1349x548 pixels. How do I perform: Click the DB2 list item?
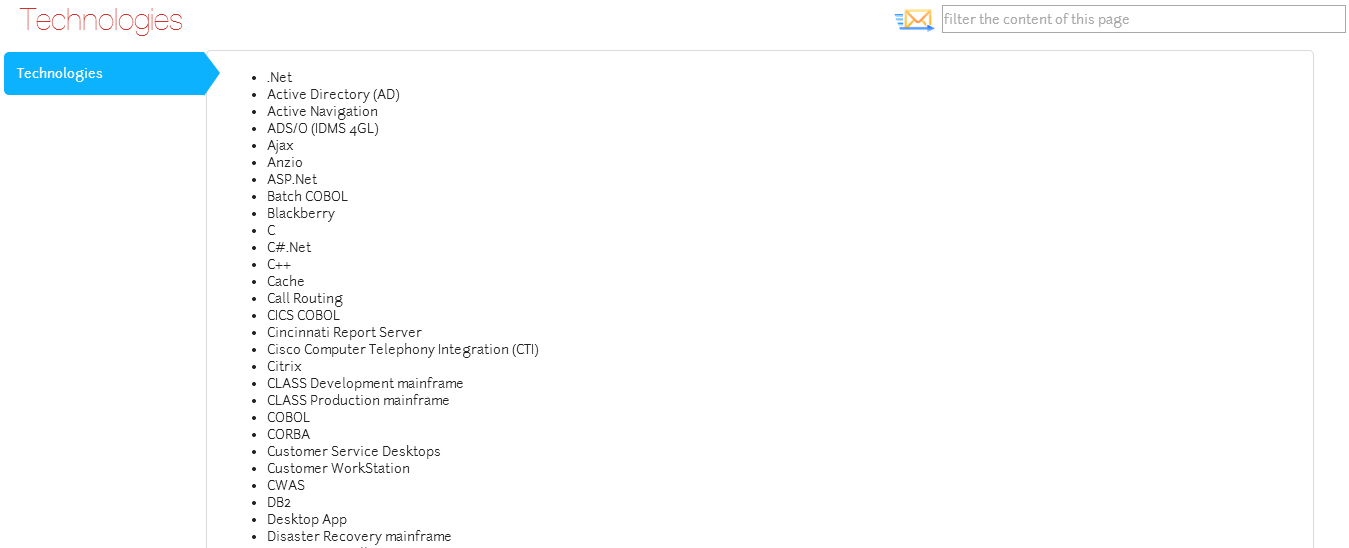[279, 503]
